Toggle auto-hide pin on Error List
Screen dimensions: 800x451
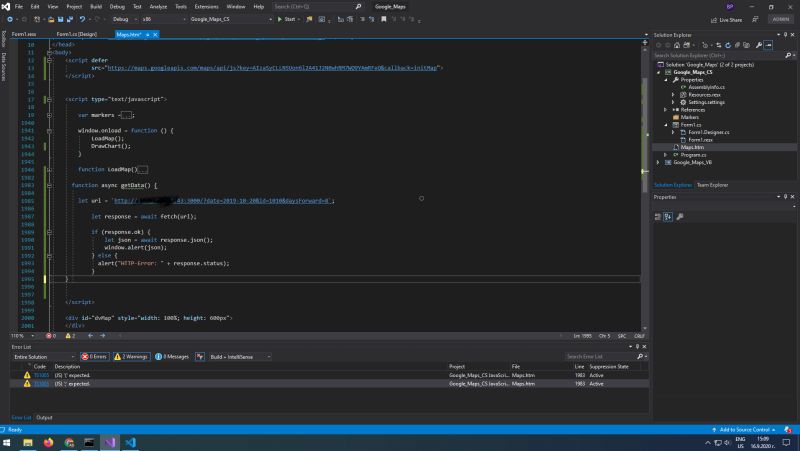[637, 346]
